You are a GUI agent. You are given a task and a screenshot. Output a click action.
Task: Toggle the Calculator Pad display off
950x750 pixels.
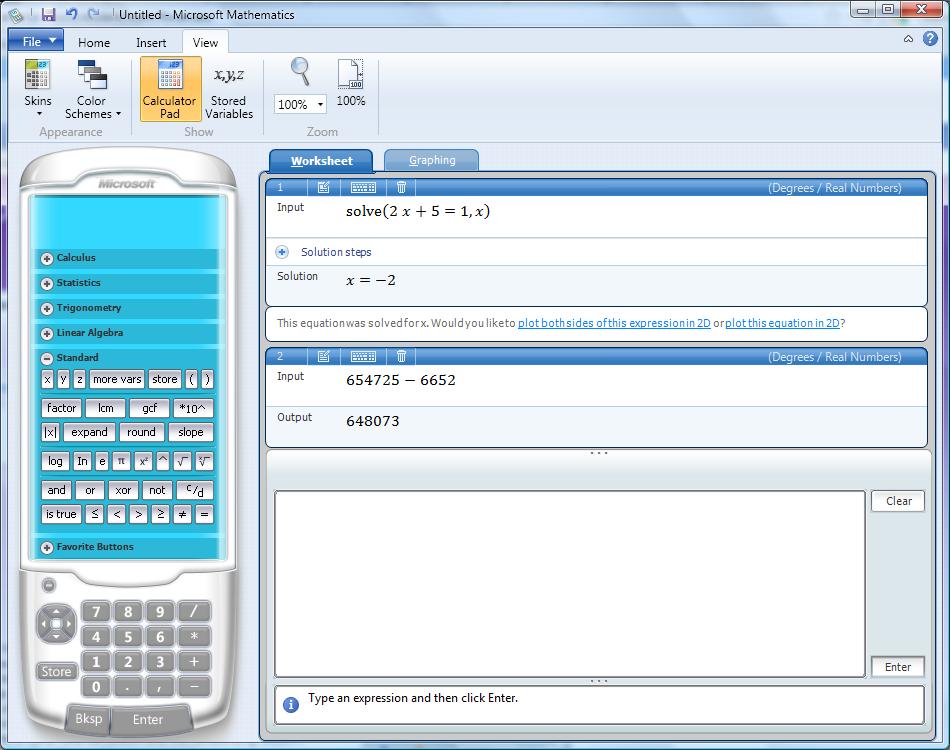click(169, 88)
